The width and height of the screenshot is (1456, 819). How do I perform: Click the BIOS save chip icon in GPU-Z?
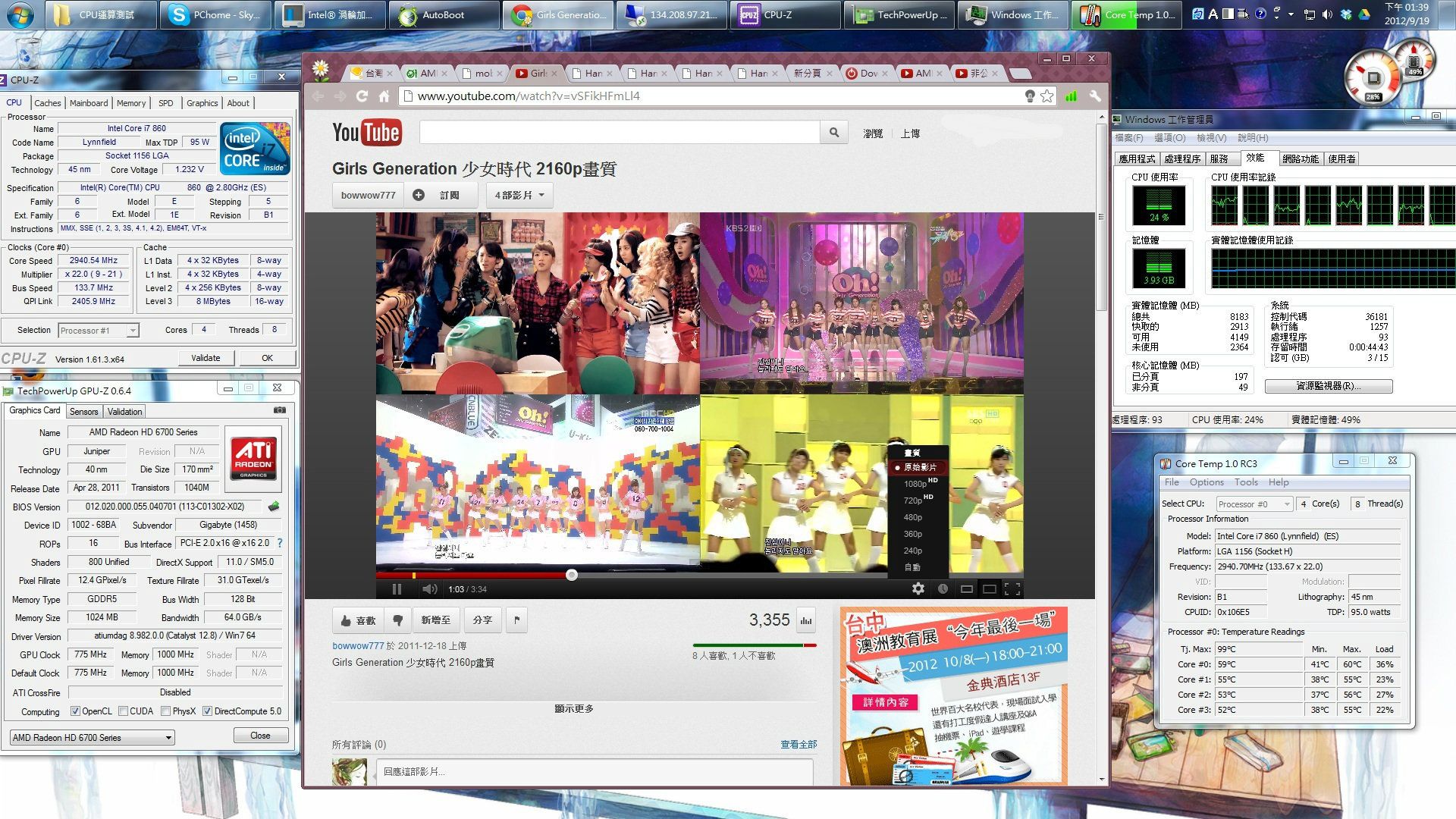274,507
